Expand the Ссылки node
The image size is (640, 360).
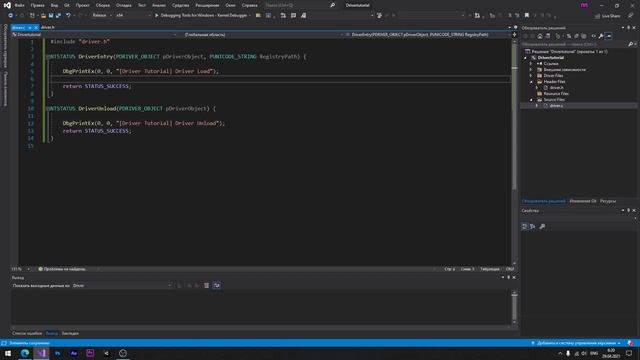[531, 64]
